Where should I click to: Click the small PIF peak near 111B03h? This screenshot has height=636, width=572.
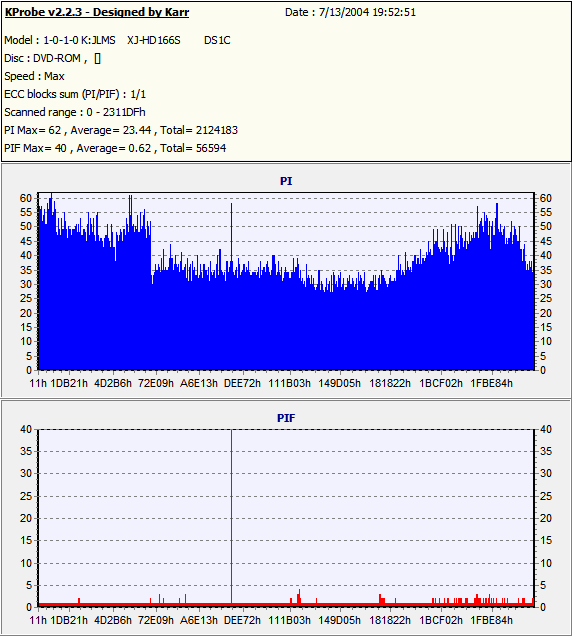(x=299, y=596)
